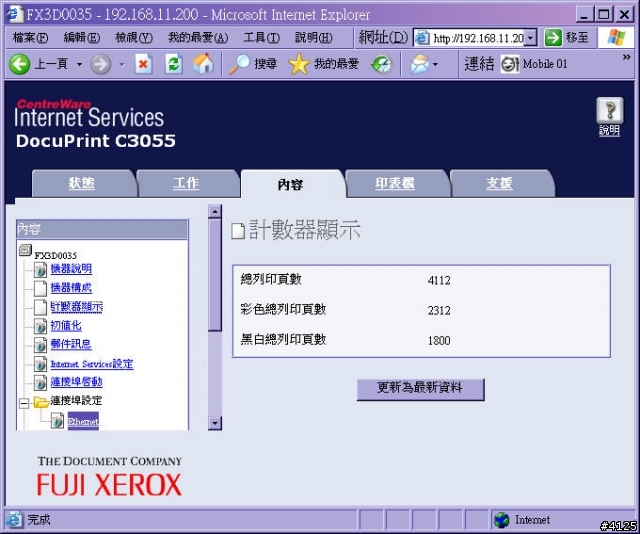Open the 檔案(F) menu
The height and width of the screenshot is (534, 640).
coord(31,38)
